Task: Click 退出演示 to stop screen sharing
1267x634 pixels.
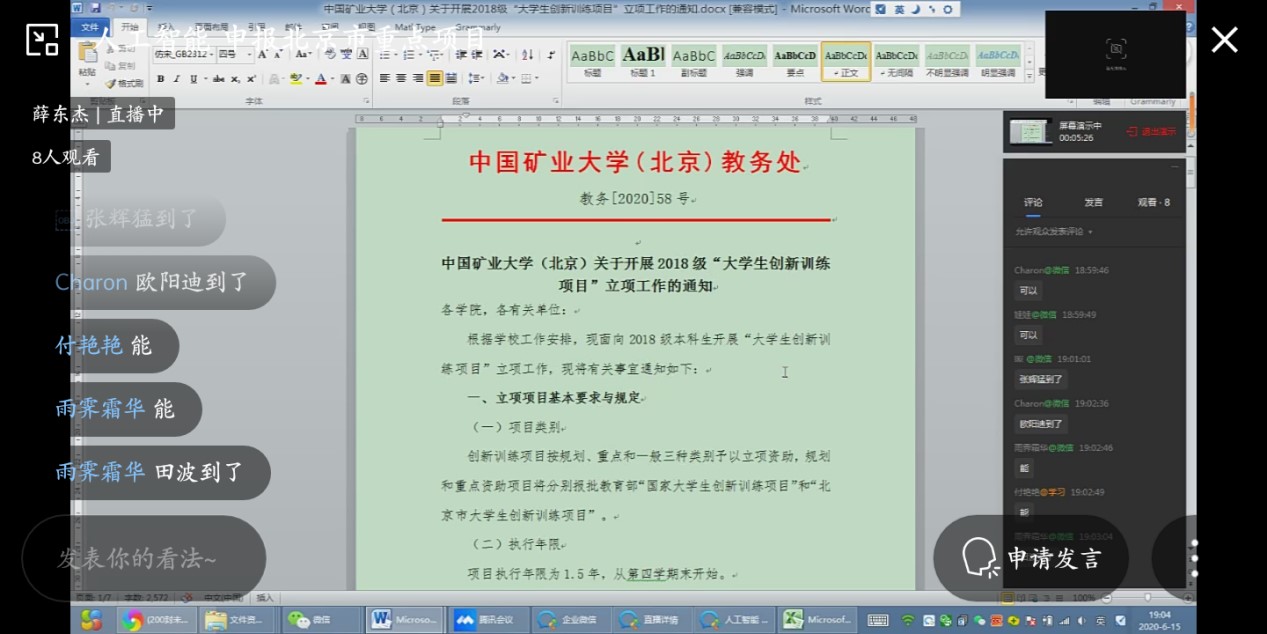Action: 1151,131
